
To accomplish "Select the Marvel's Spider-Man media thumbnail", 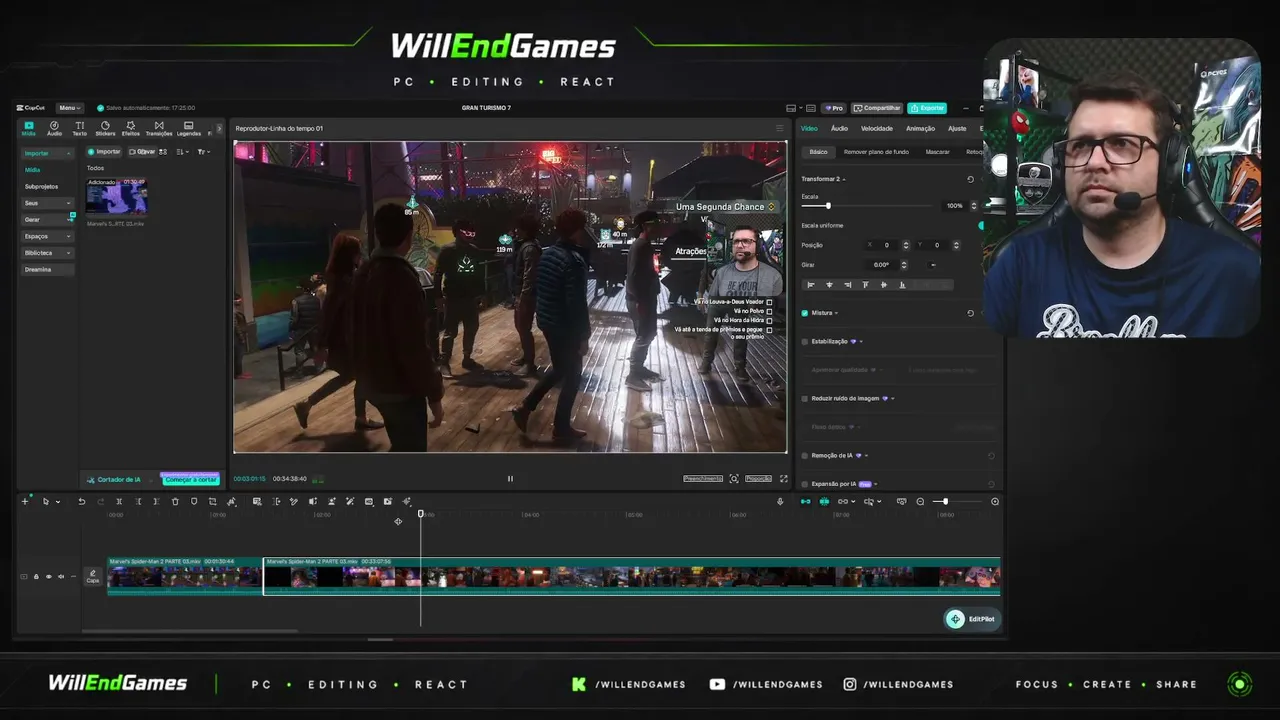I will tap(117, 197).
